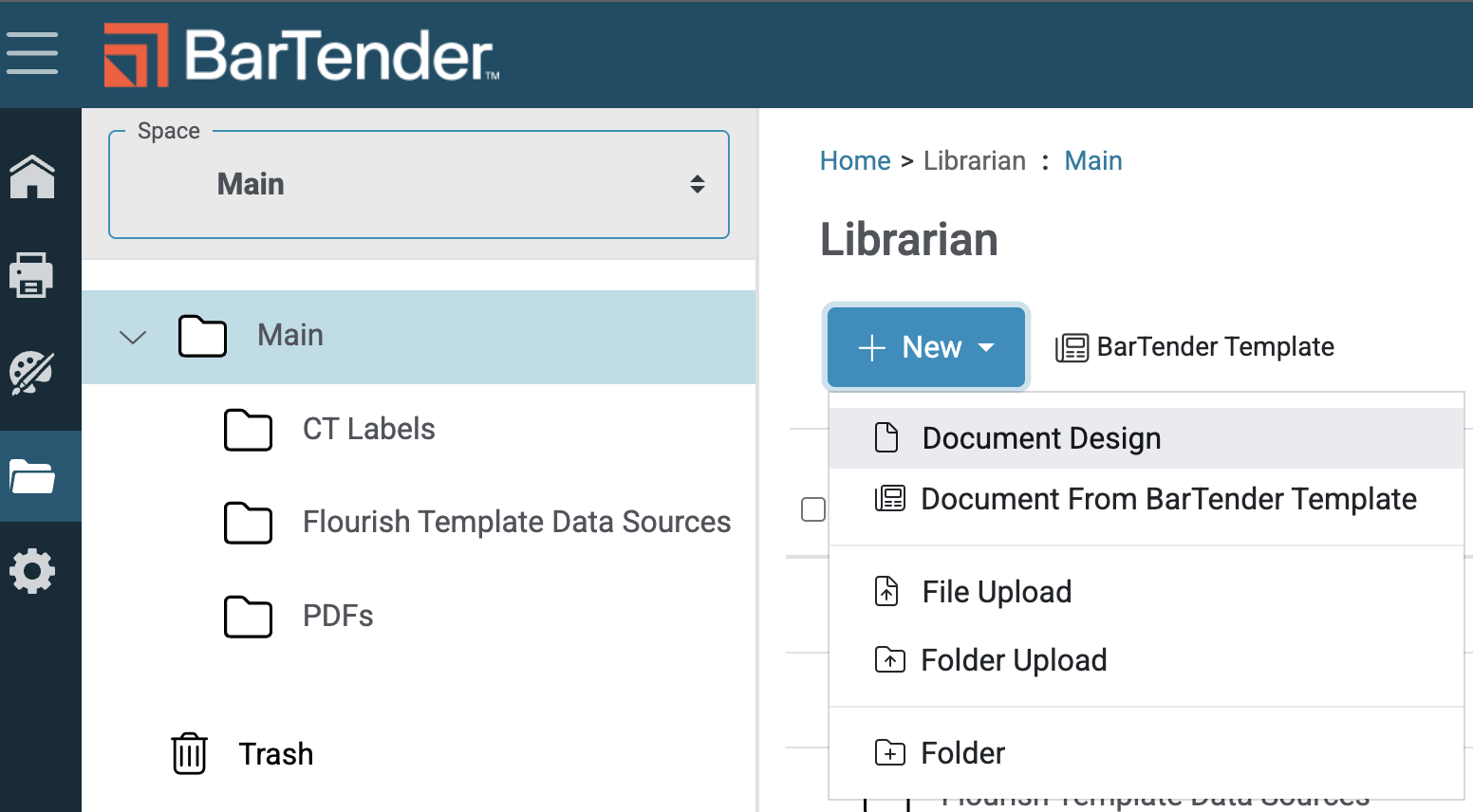Open the CT Labels folder in tree
1473x812 pixels.
[x=368, y=430]
